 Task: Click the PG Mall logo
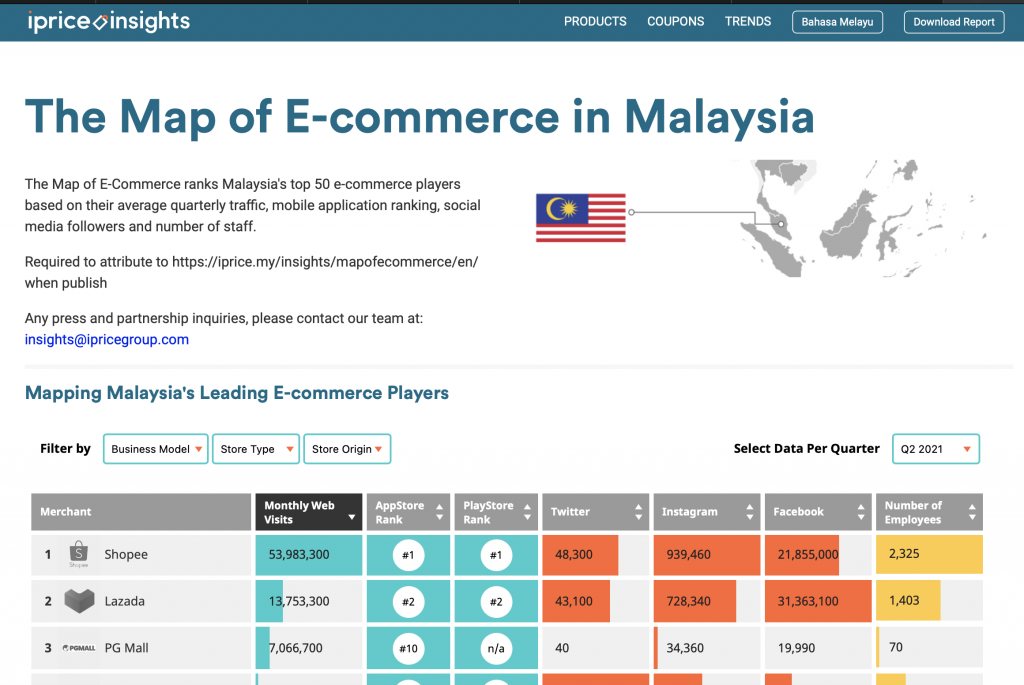pos(78,648)
